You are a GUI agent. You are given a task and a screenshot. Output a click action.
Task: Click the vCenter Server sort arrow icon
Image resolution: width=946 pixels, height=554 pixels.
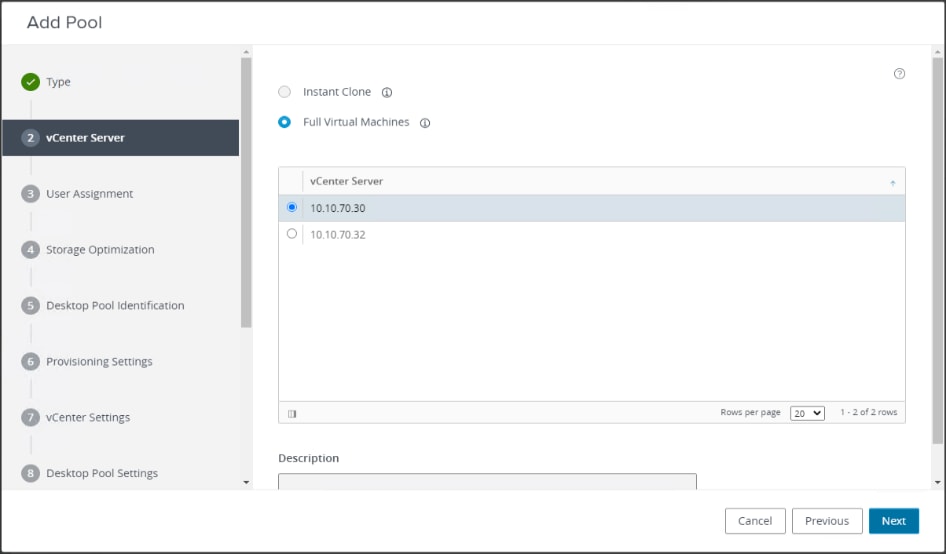892,183
